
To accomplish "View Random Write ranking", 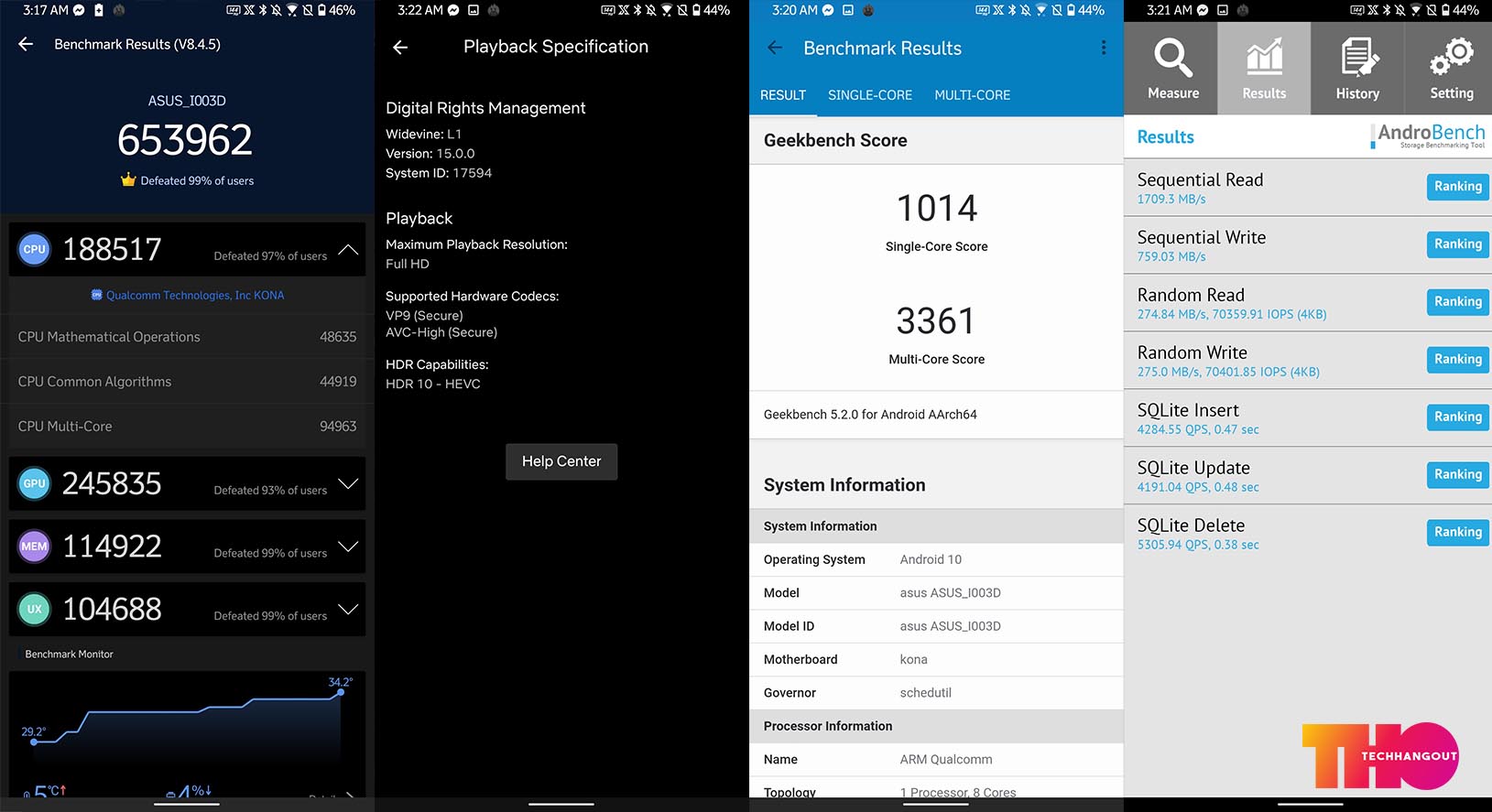I will (1457, 360).
